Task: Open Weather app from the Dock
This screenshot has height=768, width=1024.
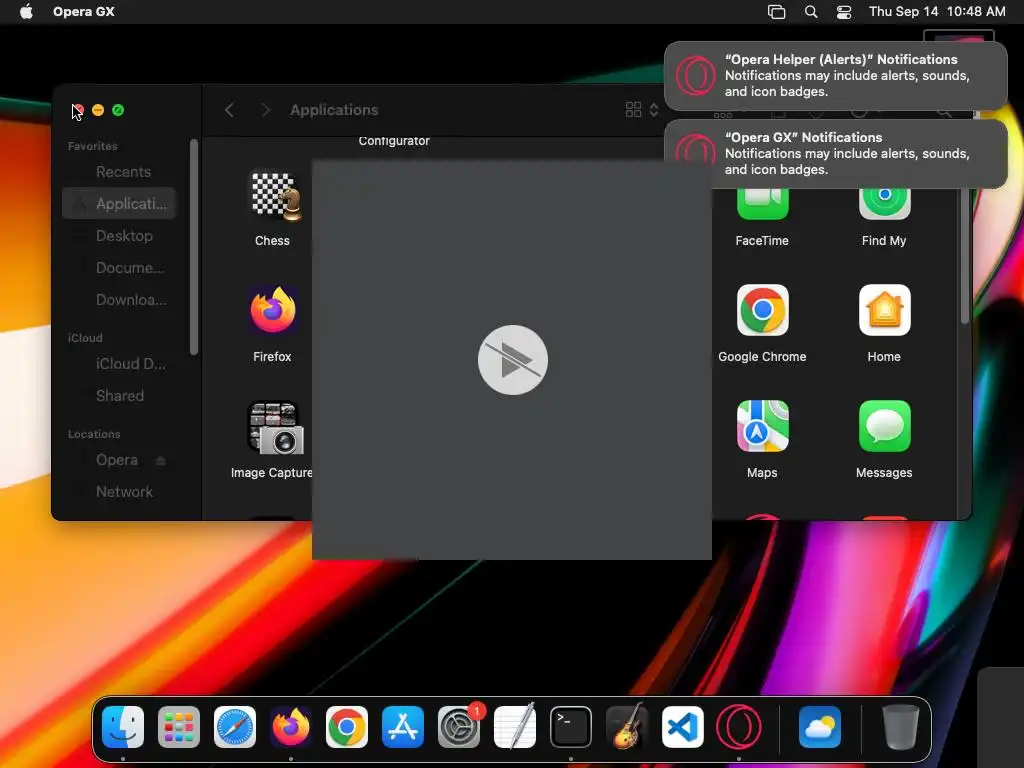Action: pyautogui.click(x=820, y=726)
